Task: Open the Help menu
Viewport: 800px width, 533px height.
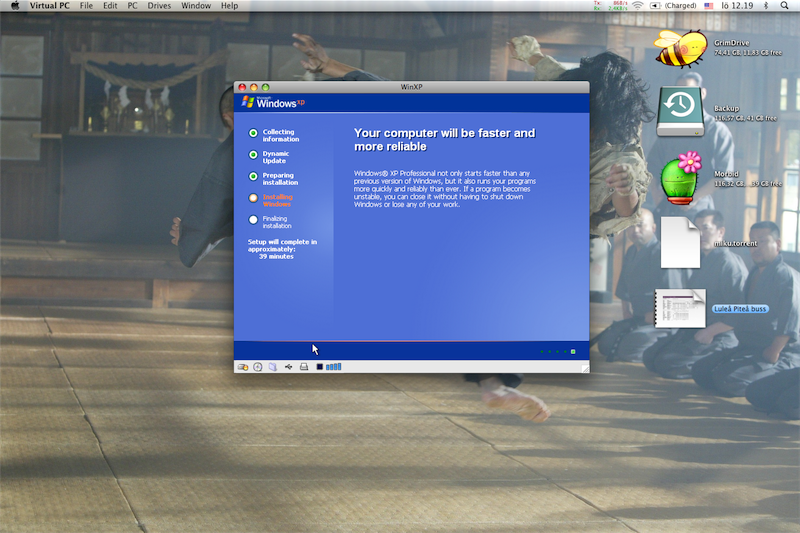Action: coord(229,6)
